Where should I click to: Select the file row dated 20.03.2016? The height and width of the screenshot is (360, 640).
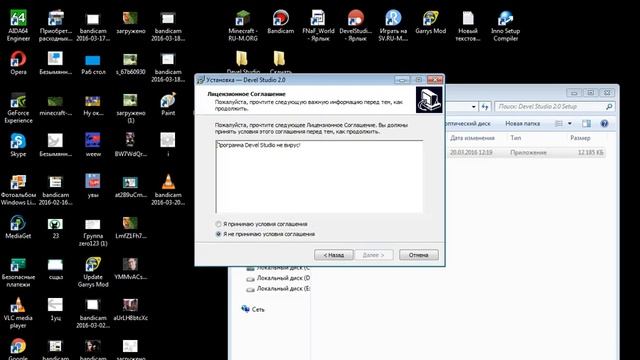(527, 153)
